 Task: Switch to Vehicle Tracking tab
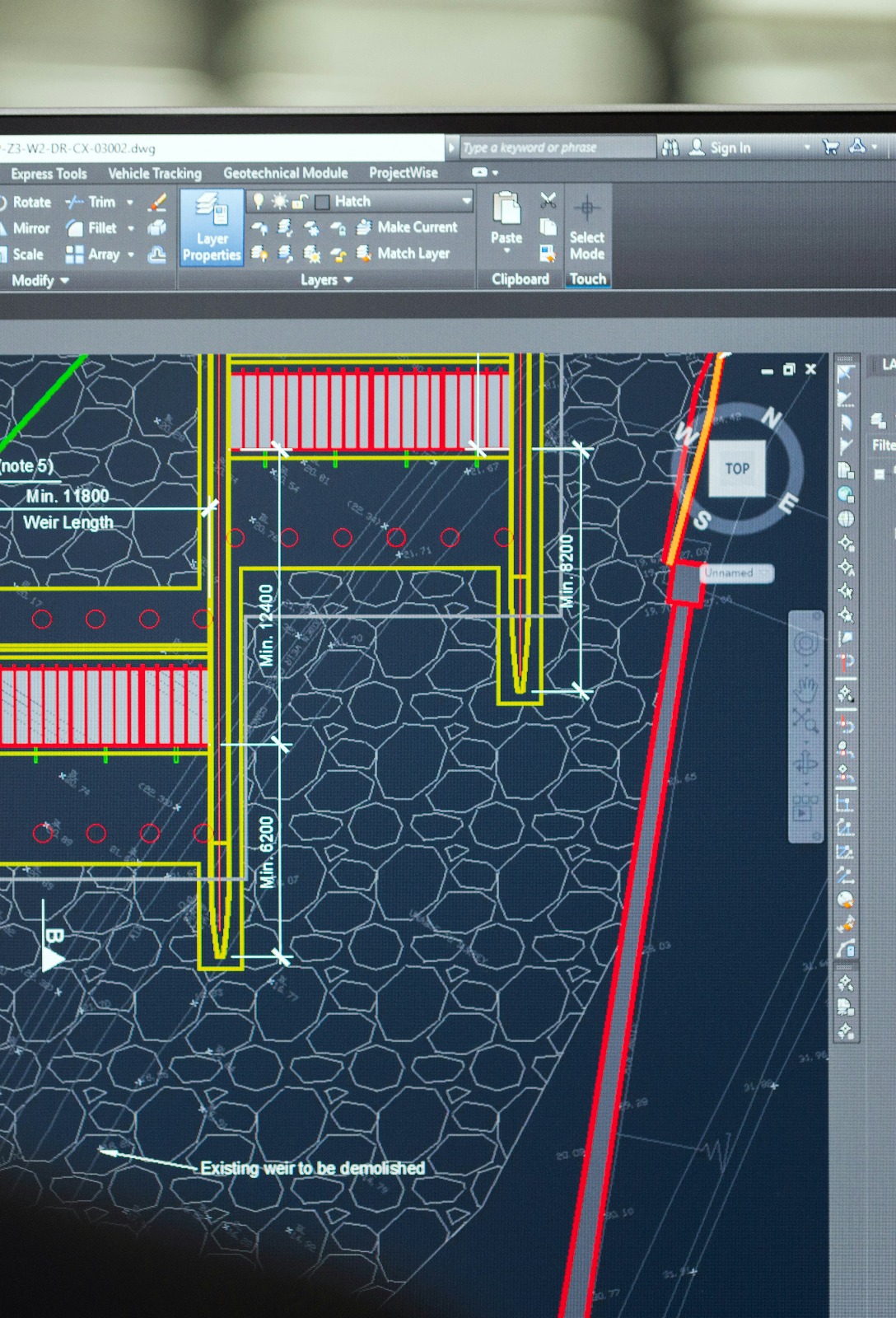click(155, 173)
